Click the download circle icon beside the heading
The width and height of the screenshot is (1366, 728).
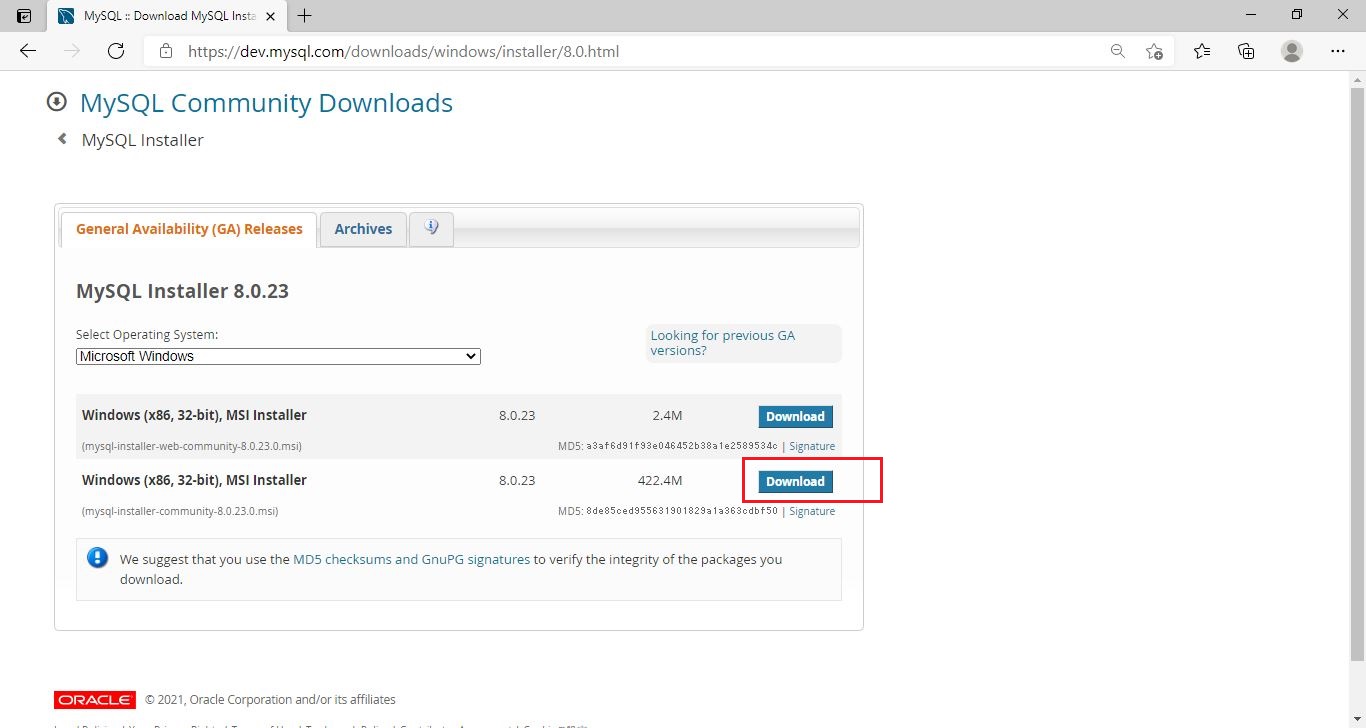coord(57,102)
